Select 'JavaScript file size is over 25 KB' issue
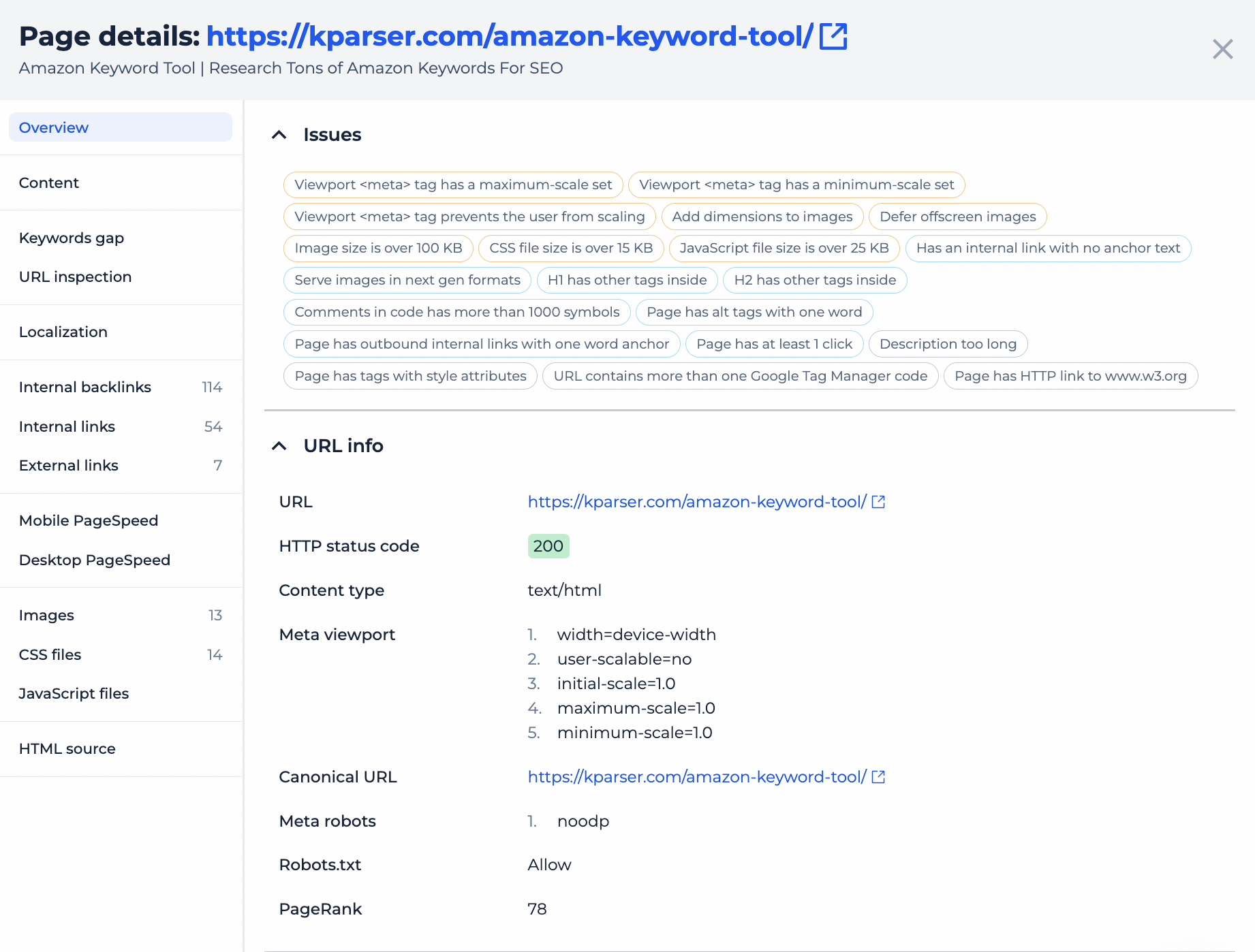Viewport: 1255px width, 952px height. 784,248
